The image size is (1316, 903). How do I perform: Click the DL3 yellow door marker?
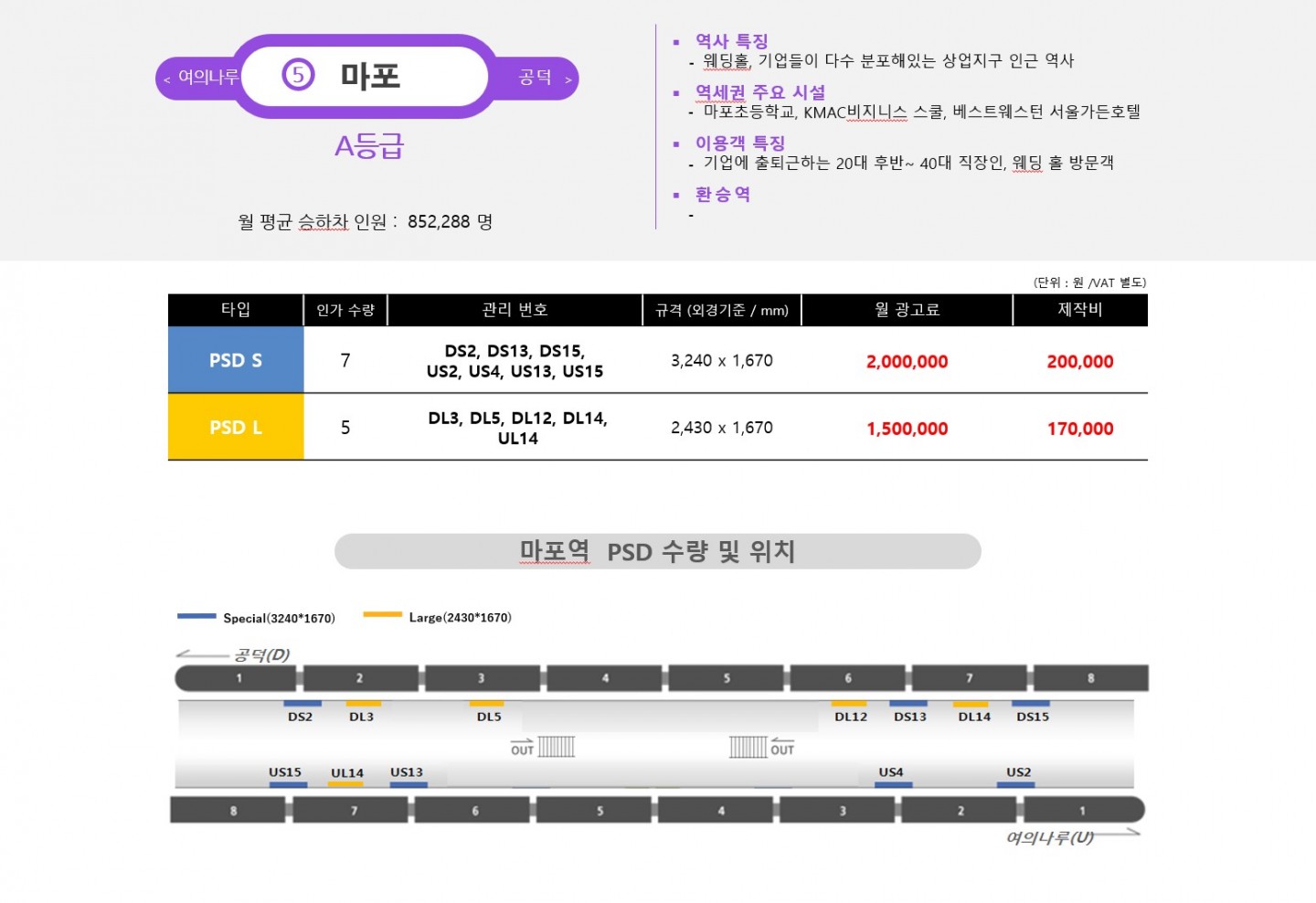tap(363, 704)
